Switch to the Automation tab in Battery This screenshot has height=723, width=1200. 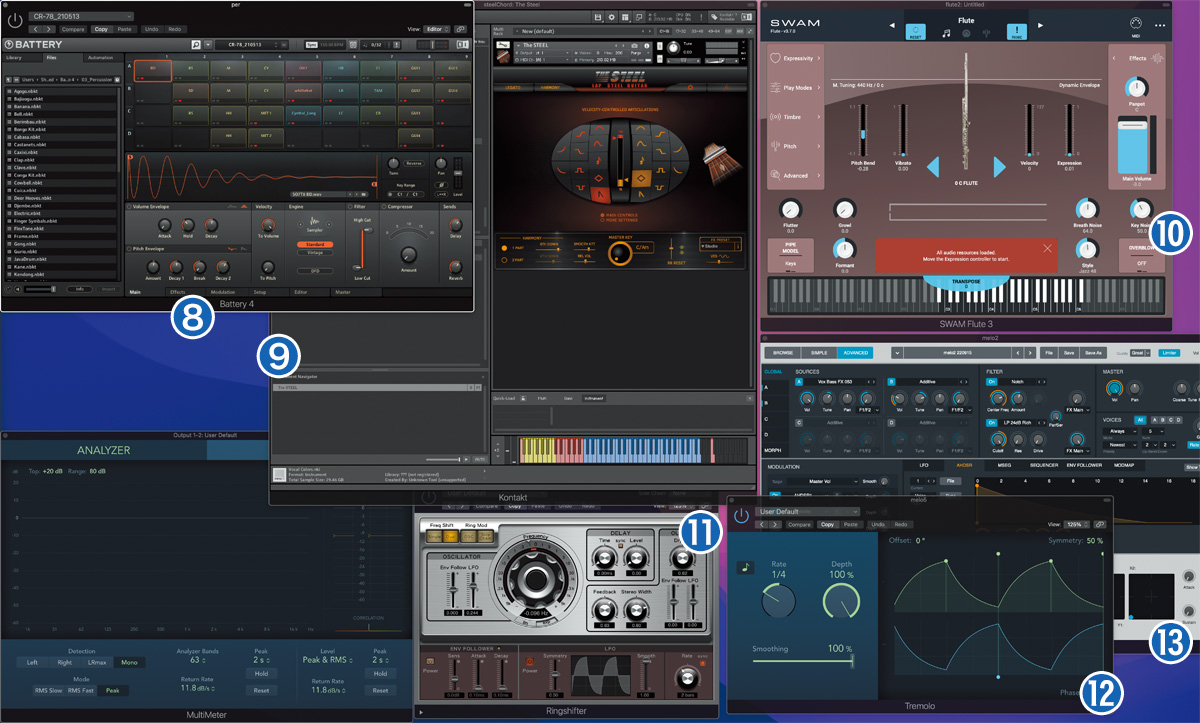pos(105,58)
